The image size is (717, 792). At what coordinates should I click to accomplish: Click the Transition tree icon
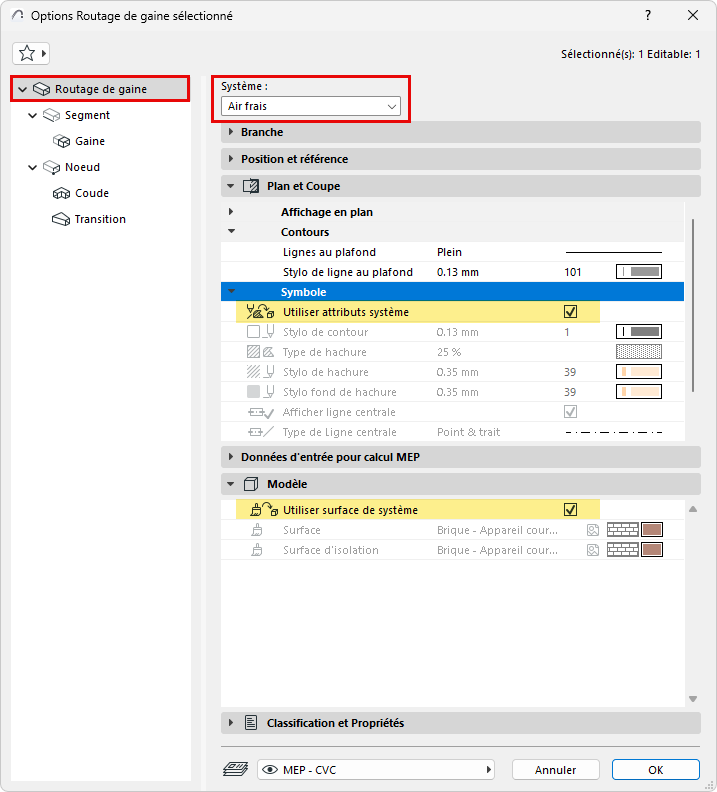(x=61, y=219)
